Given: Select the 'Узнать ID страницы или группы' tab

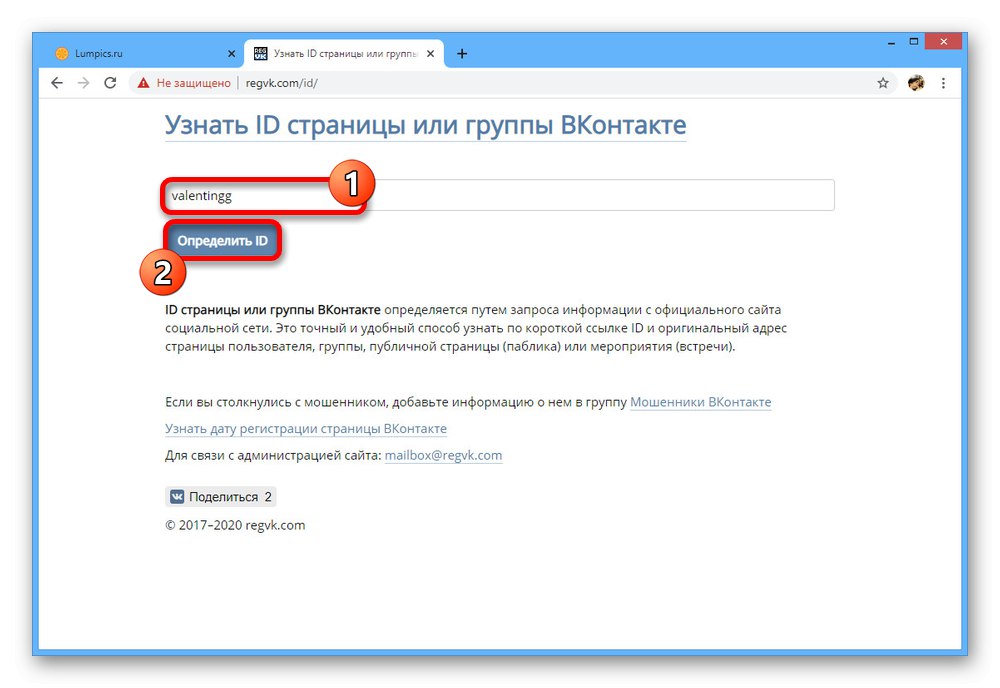Looking at the screenshot, I should click(344, 54).
